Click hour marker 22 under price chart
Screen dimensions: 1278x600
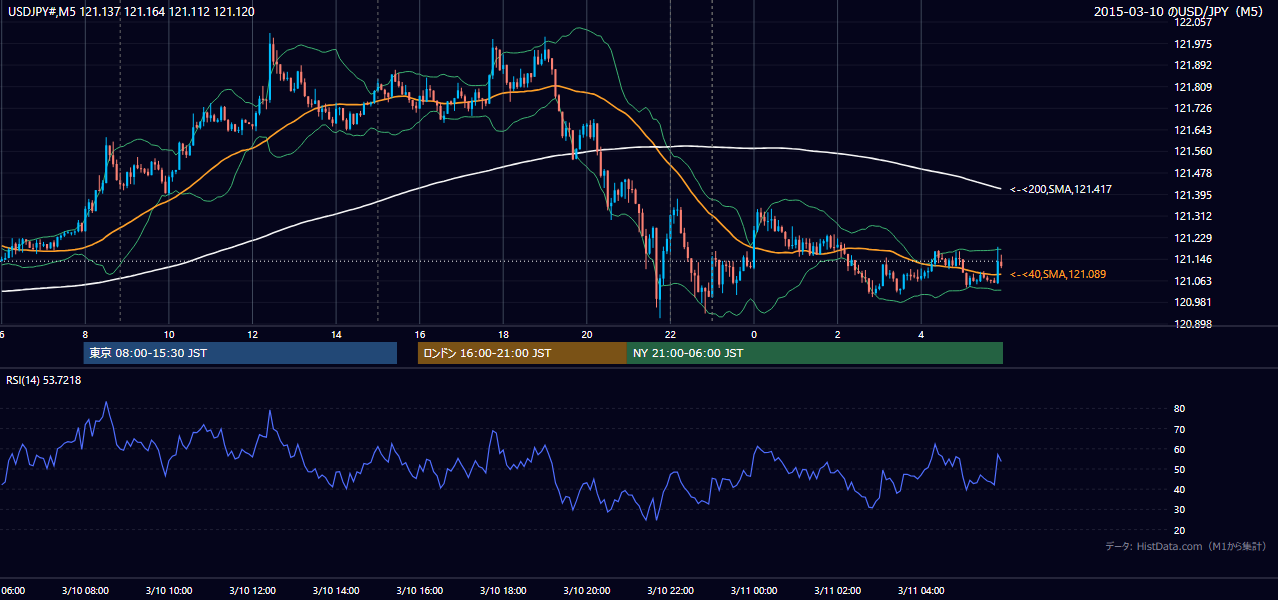[x=671, y=334]
